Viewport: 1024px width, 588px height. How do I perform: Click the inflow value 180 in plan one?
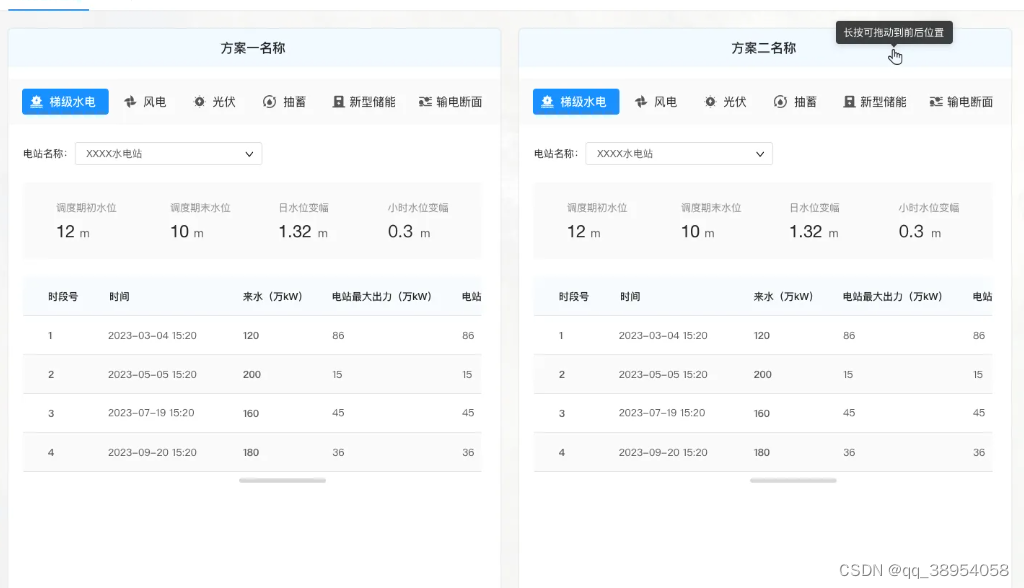[251, 452]
